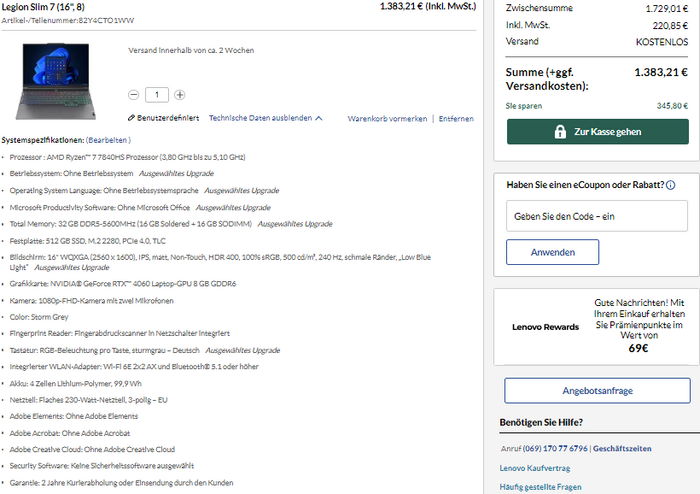Image resolution: width=700 pixels, height=494 pixels.
Task: Click the Total Memory 32 GB DDR5 row
Action: point(171,224)
